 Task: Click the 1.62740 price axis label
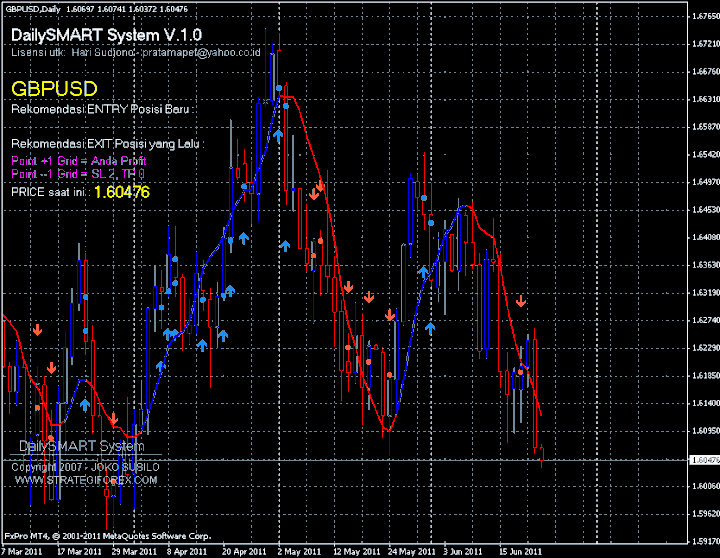pyautogui.click(x=706, y=320)
